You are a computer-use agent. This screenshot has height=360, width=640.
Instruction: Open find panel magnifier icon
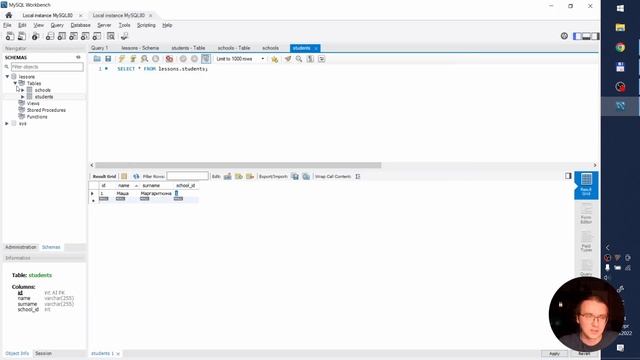[299, 59]
